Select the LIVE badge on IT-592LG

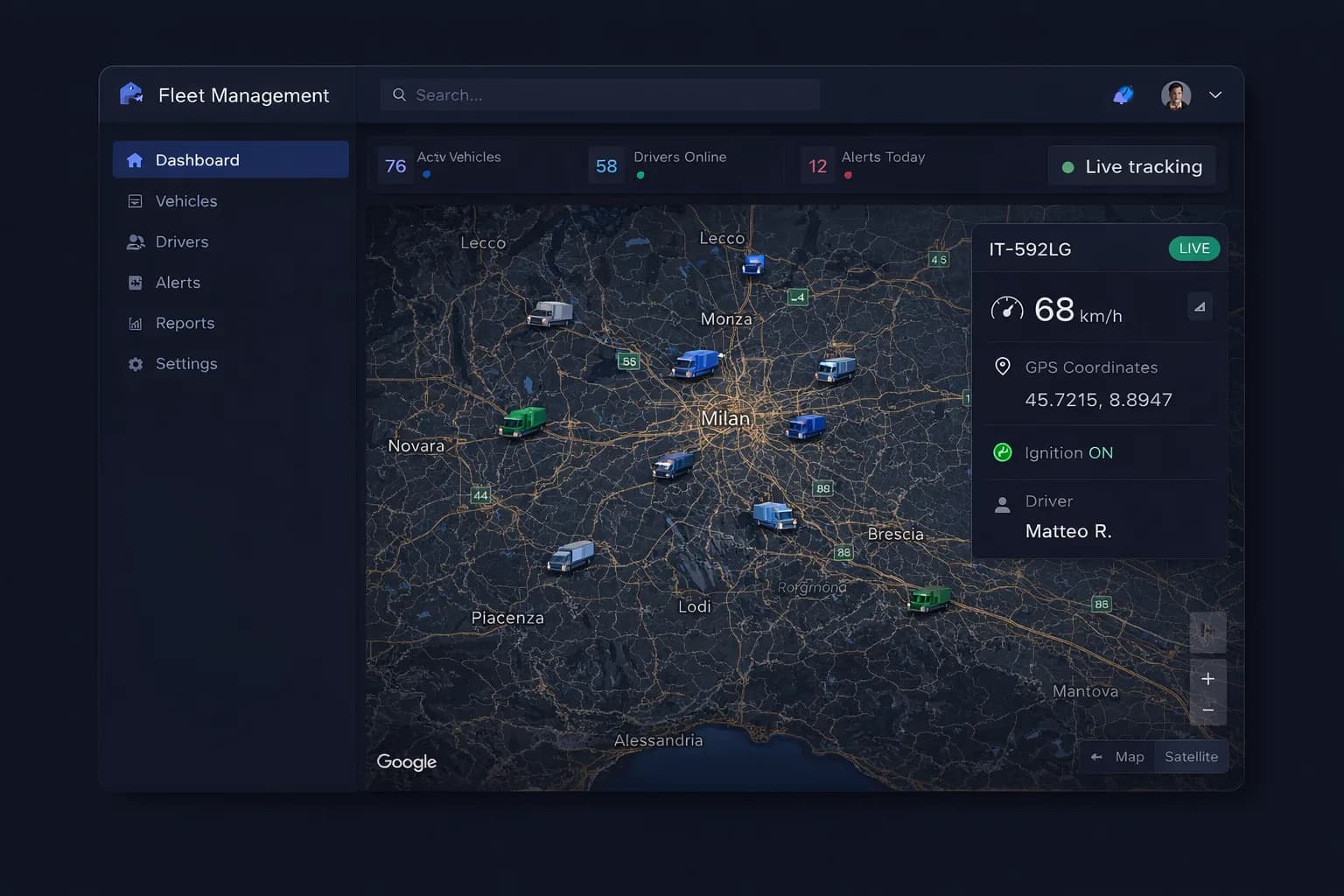[1193, 248]
